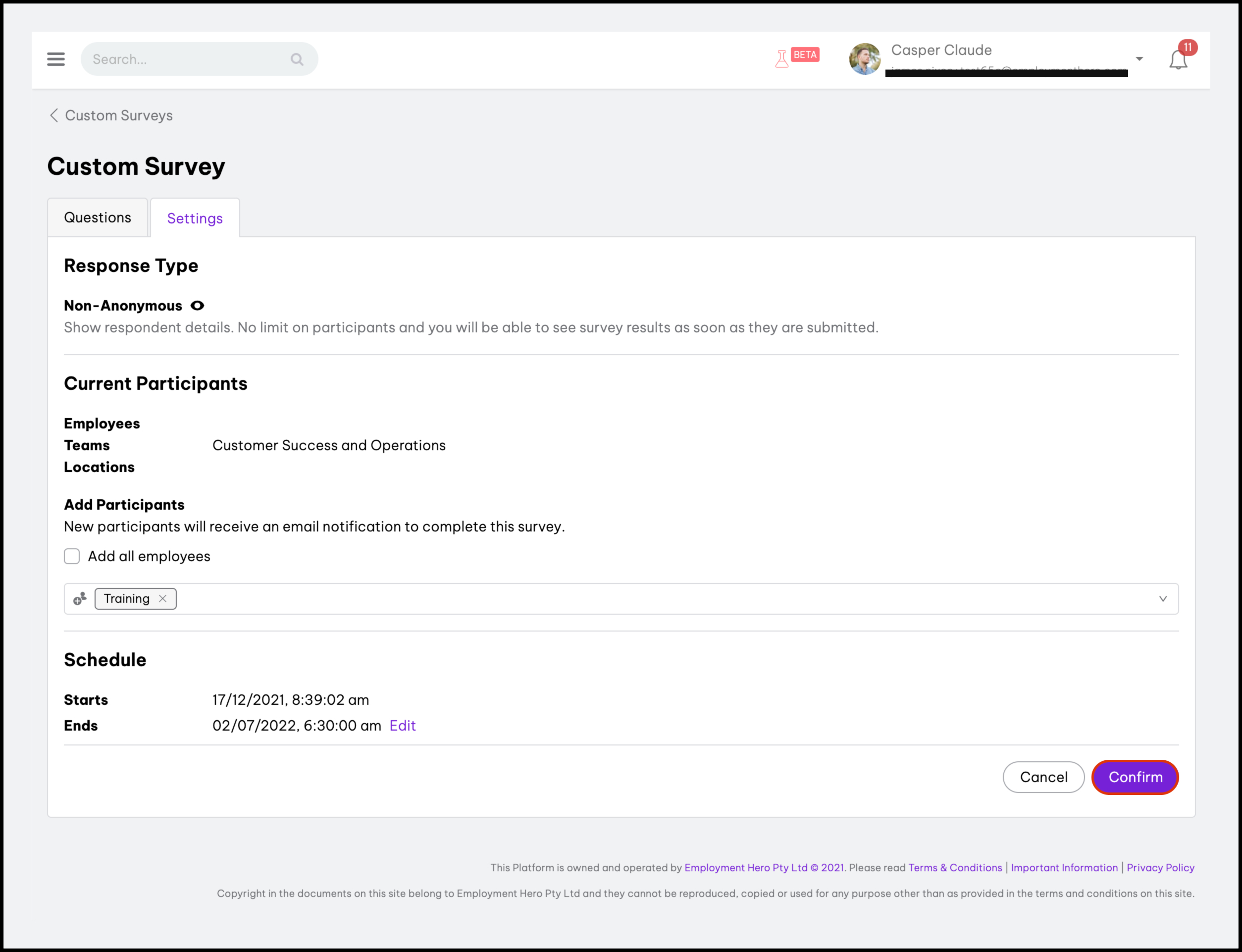Edit the survey end date
The width and height of the screenshot is (1242, 952).
tap(402, 725)
